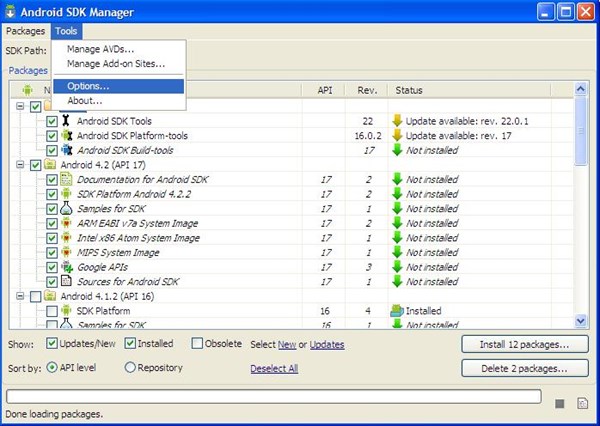Click the Sources for Android SDK icon
The height and width of the screenshot is (426, 600).
tap(68, 282)
